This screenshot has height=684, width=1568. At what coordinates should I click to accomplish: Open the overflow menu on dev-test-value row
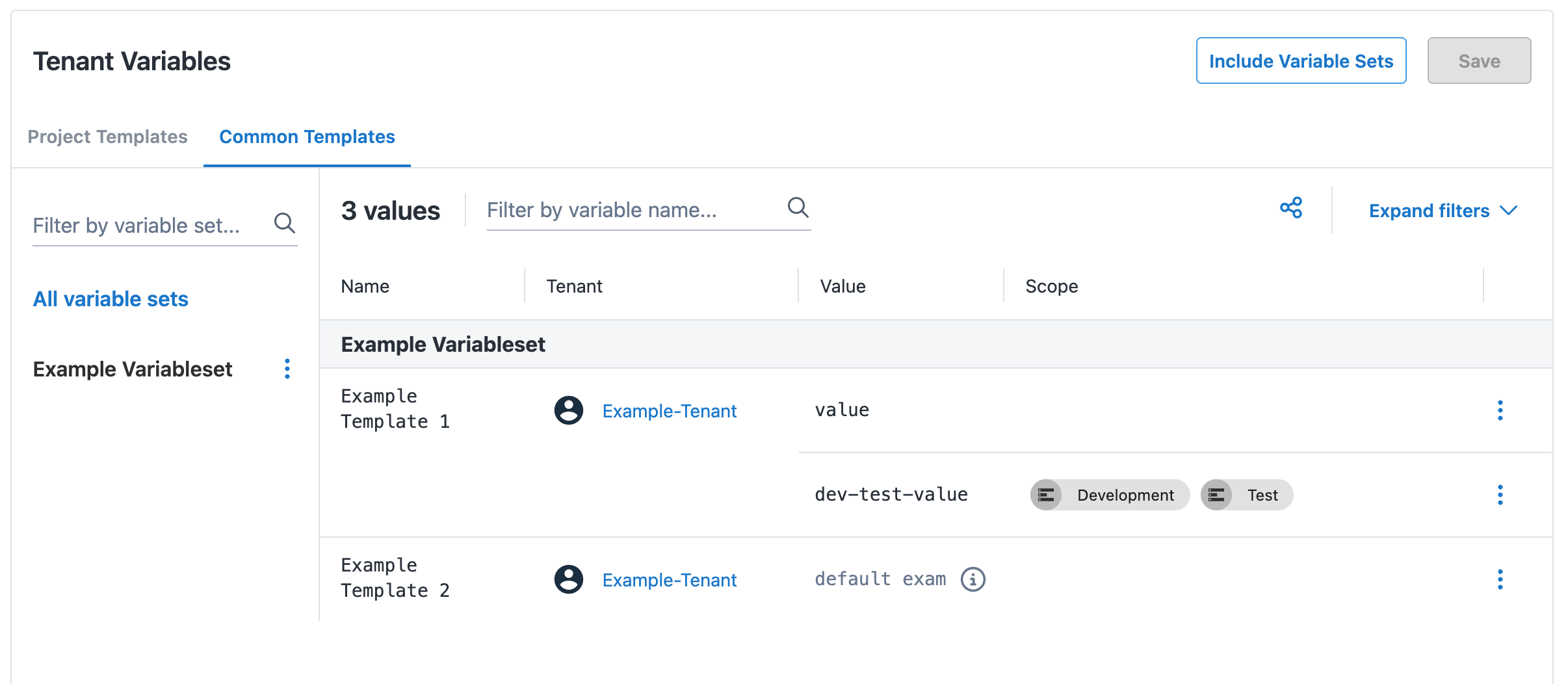(x=1500, y=495)
